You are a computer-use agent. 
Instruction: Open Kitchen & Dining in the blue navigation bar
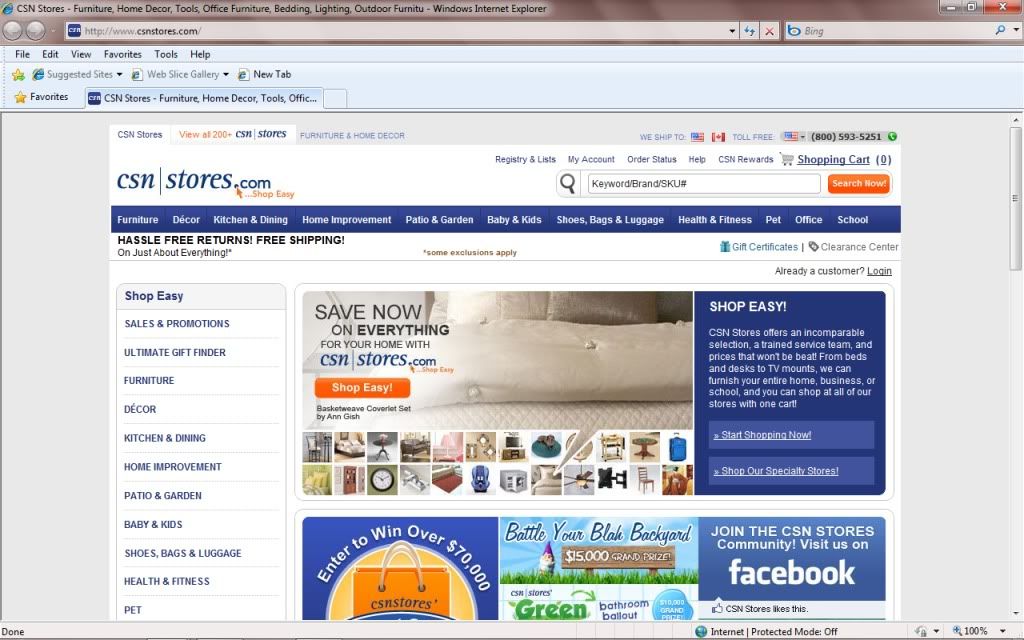(x=250, y=220)
